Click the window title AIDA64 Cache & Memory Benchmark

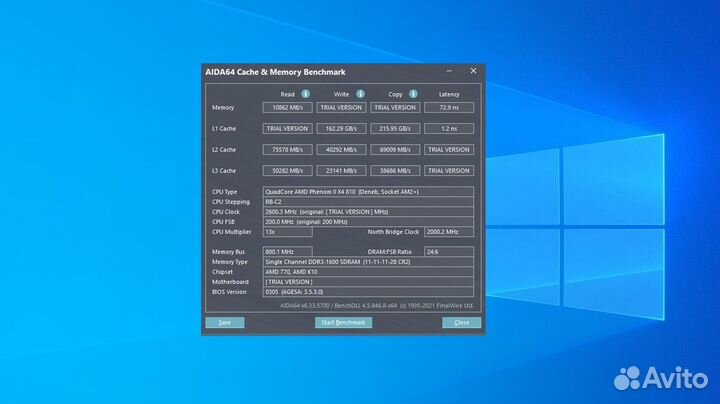275,72
